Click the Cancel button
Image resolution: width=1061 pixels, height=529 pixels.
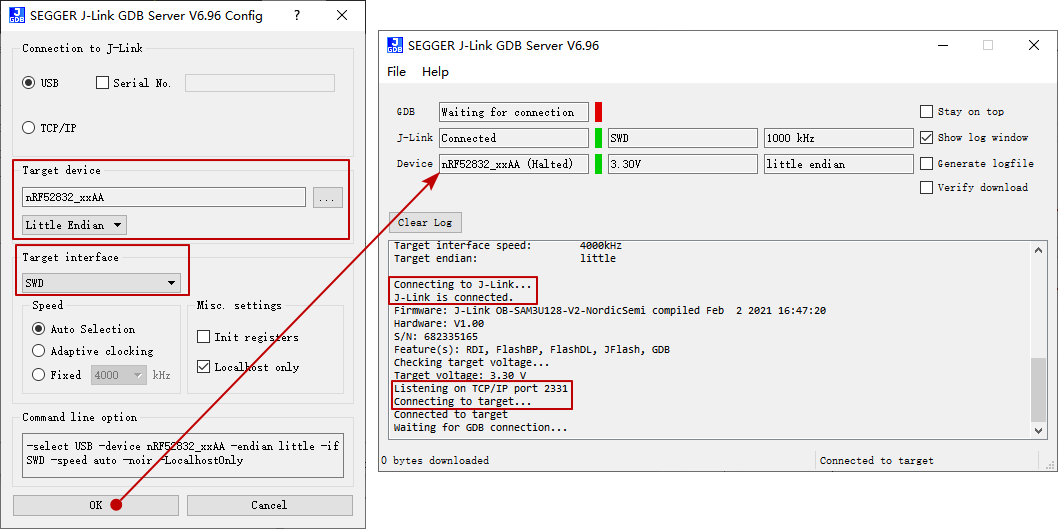(269, 505)
